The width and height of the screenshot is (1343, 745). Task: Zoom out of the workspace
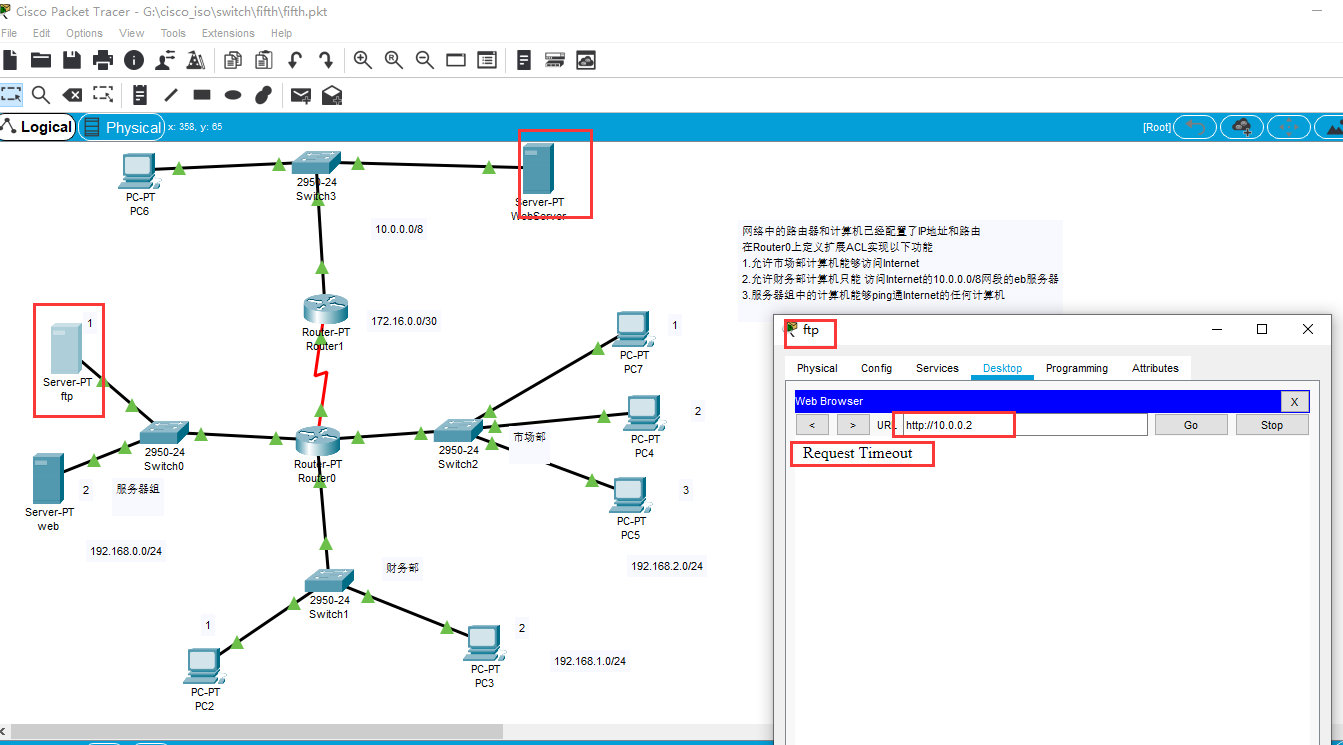425,60
